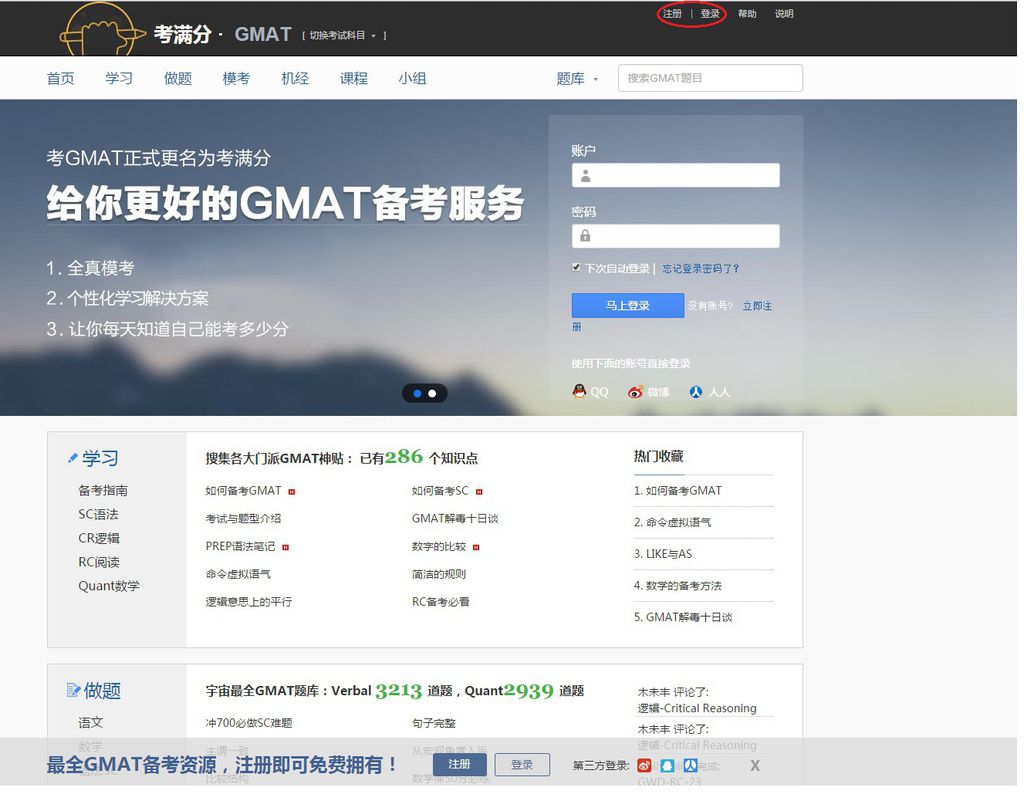
Task: Uncheck 下次自动登录 auto-login checkbox
Action: (576, 267)
